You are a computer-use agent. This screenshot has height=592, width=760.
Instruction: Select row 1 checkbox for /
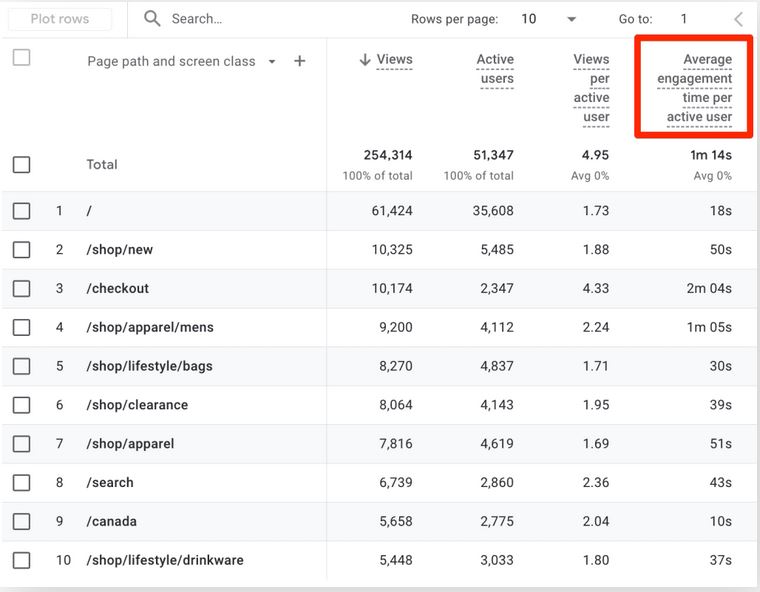[21, 211]
